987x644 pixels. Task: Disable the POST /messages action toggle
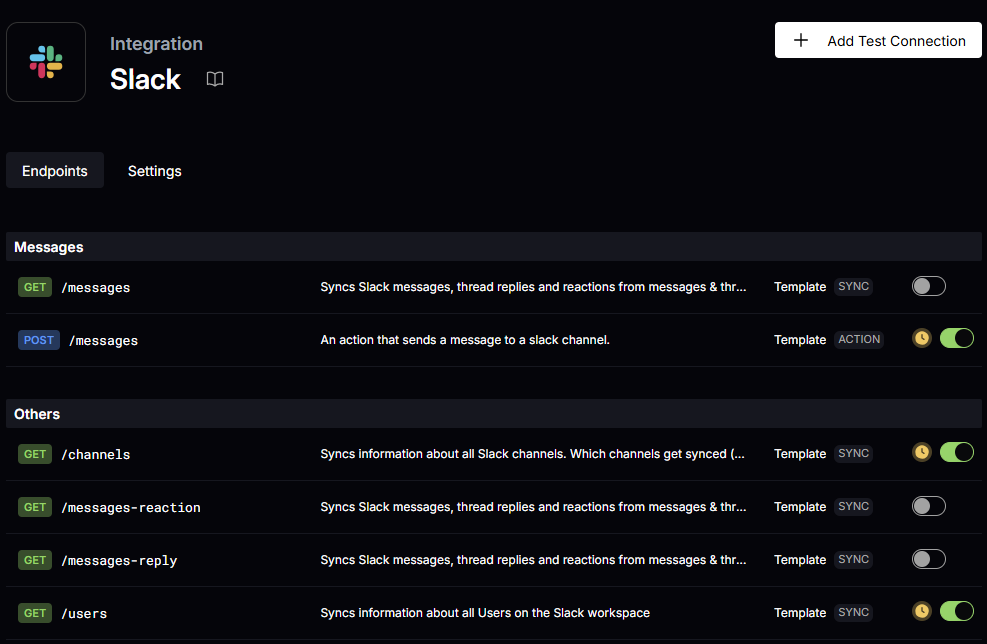coord(956,339)
